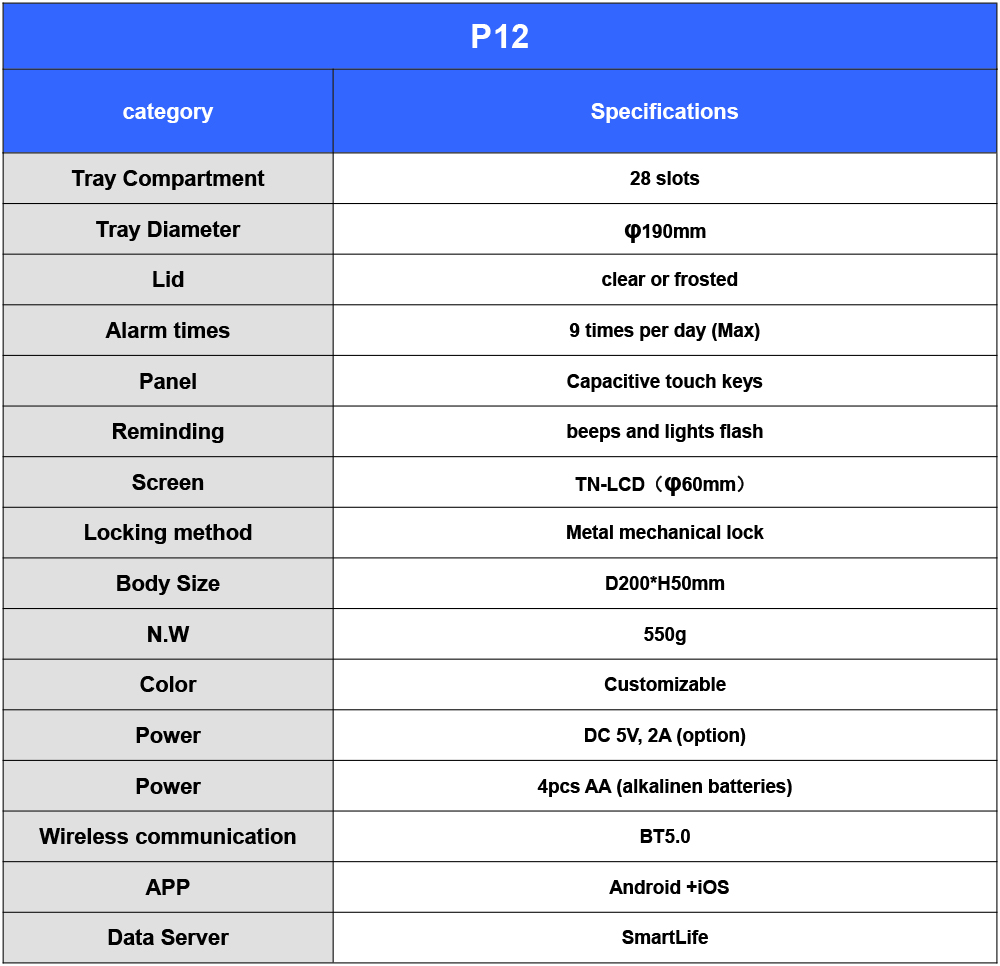
Task: Click the 'clear or frosted' lid value
Action: tap(669, 280)
